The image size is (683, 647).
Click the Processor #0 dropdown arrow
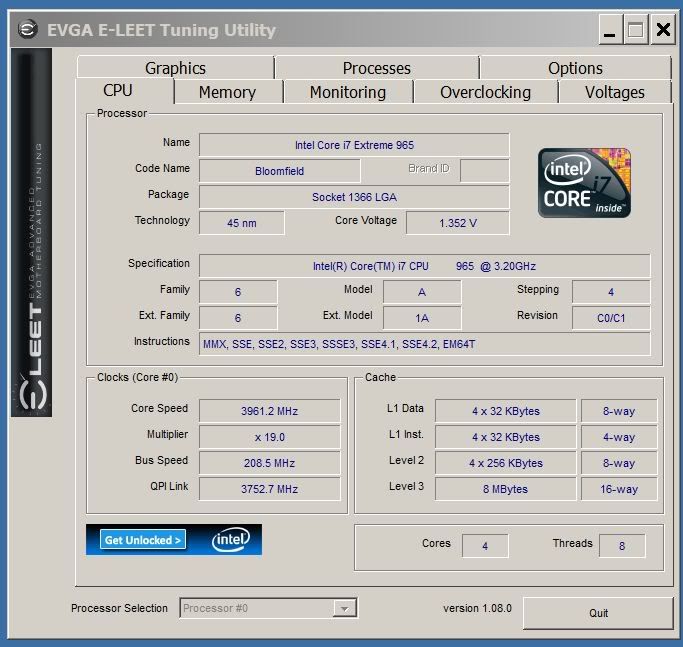point(345,608)
